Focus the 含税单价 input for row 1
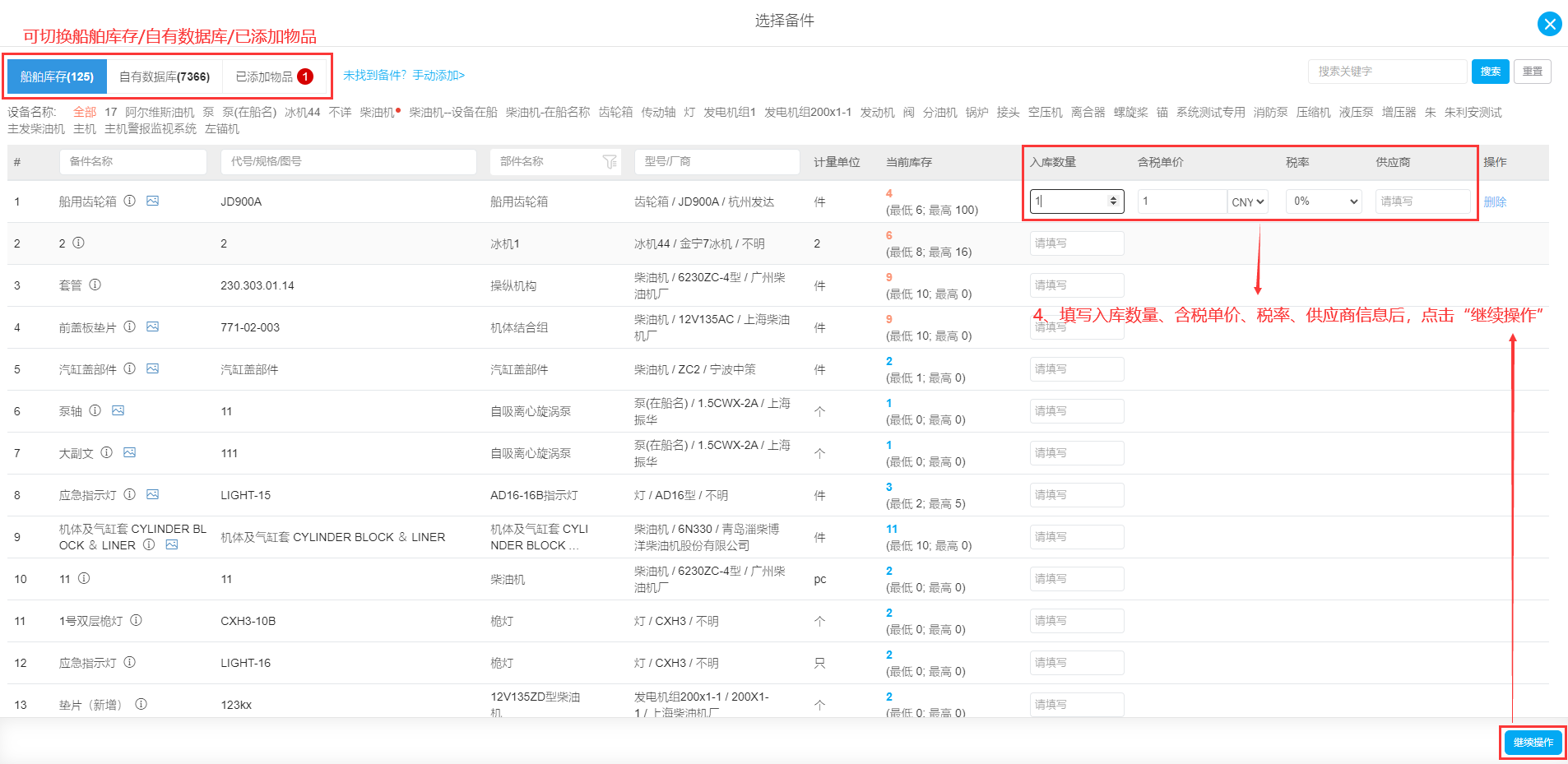 (1182, 201)
